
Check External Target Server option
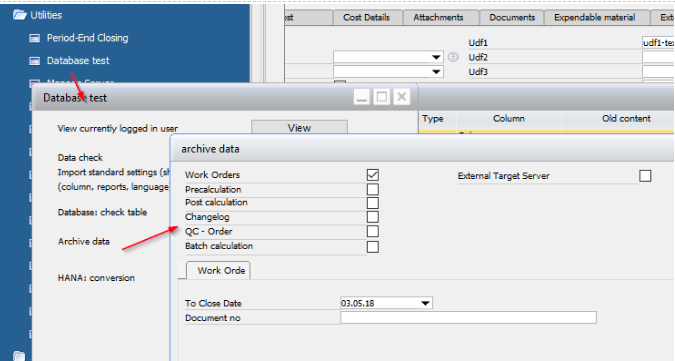tap(645, 176)
